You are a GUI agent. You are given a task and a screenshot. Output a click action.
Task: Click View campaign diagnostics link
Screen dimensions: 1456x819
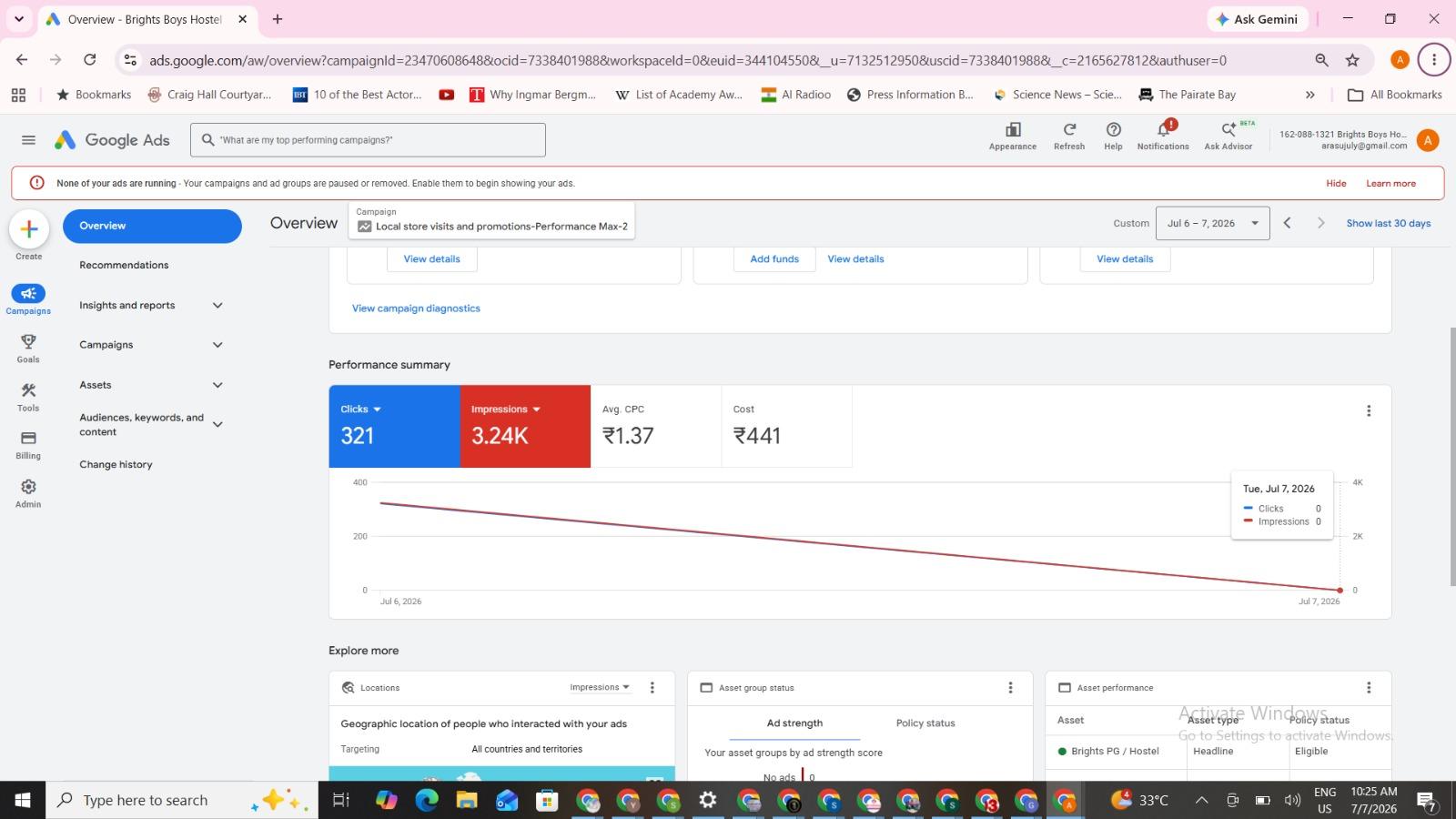point(416,308)
